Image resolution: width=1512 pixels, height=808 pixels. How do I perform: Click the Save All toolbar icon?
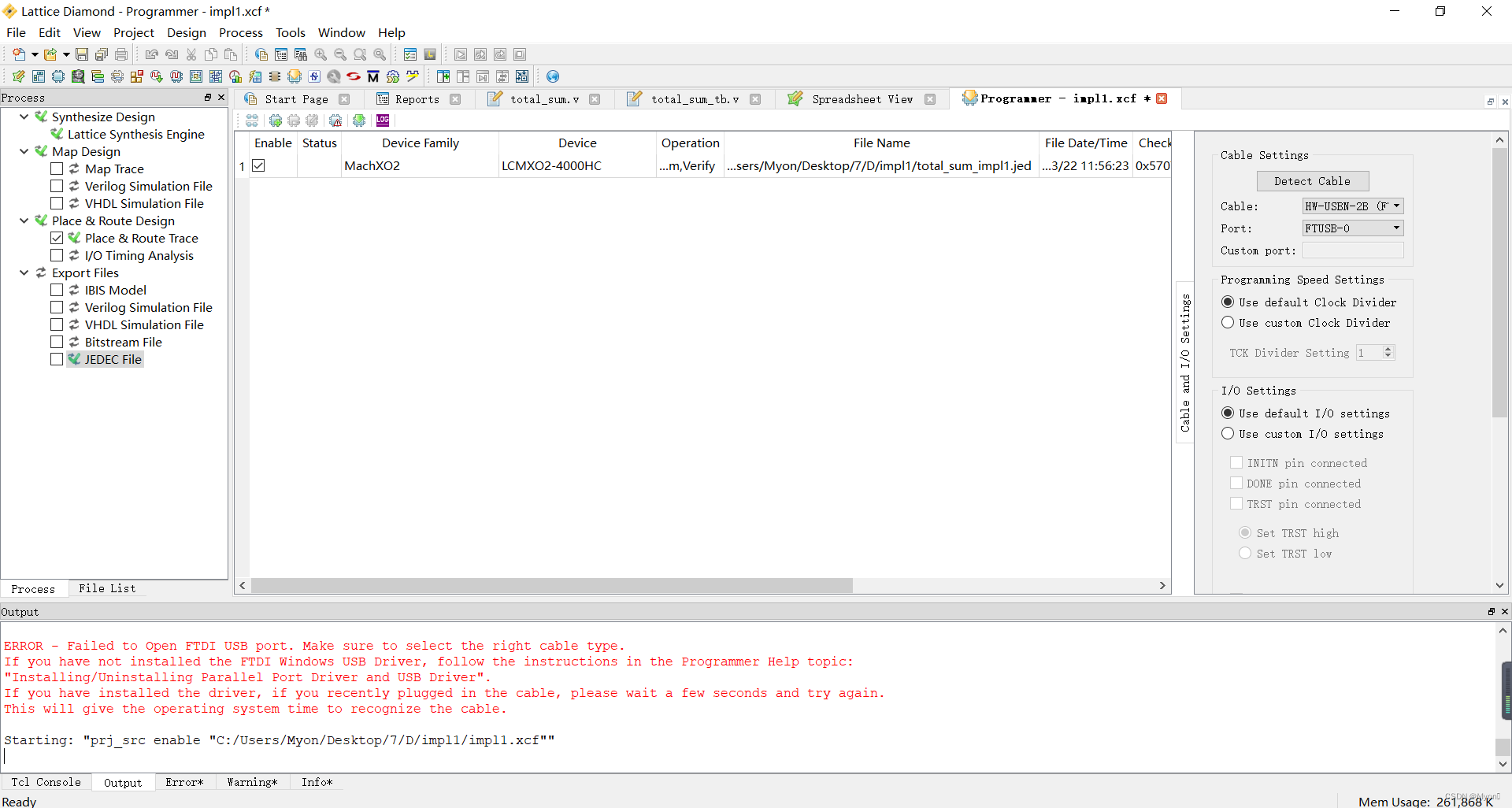pyautogui.click(x=101, y=54)
